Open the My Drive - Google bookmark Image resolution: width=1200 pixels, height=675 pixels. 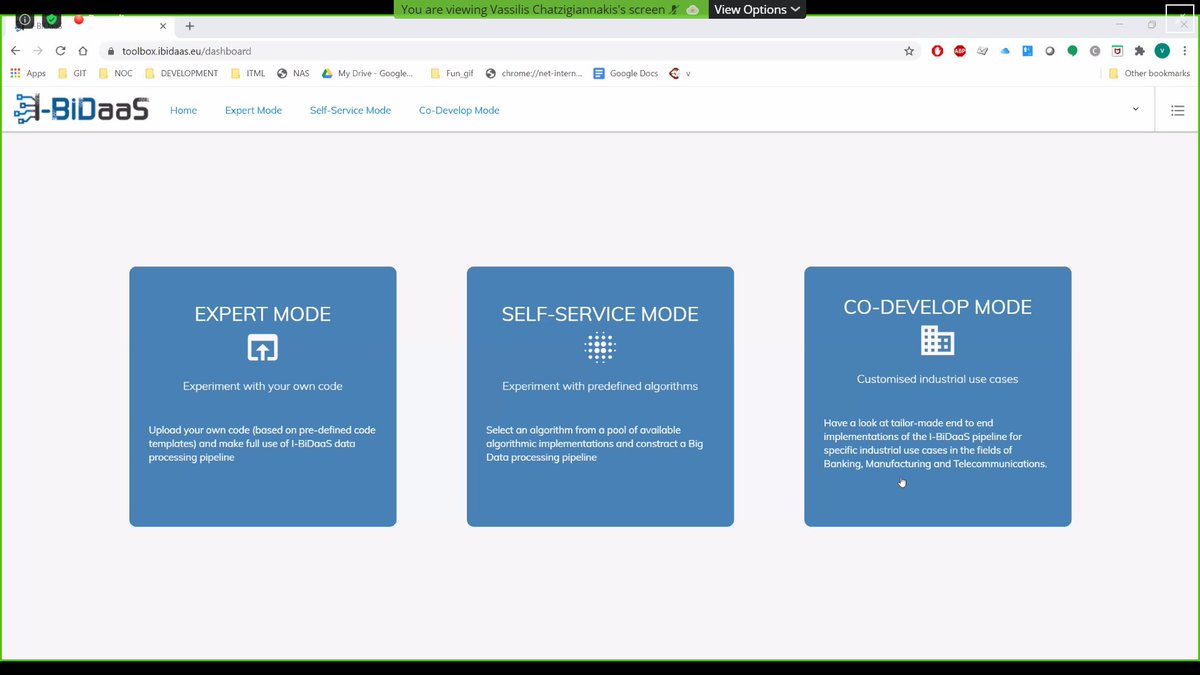(367, 73)
